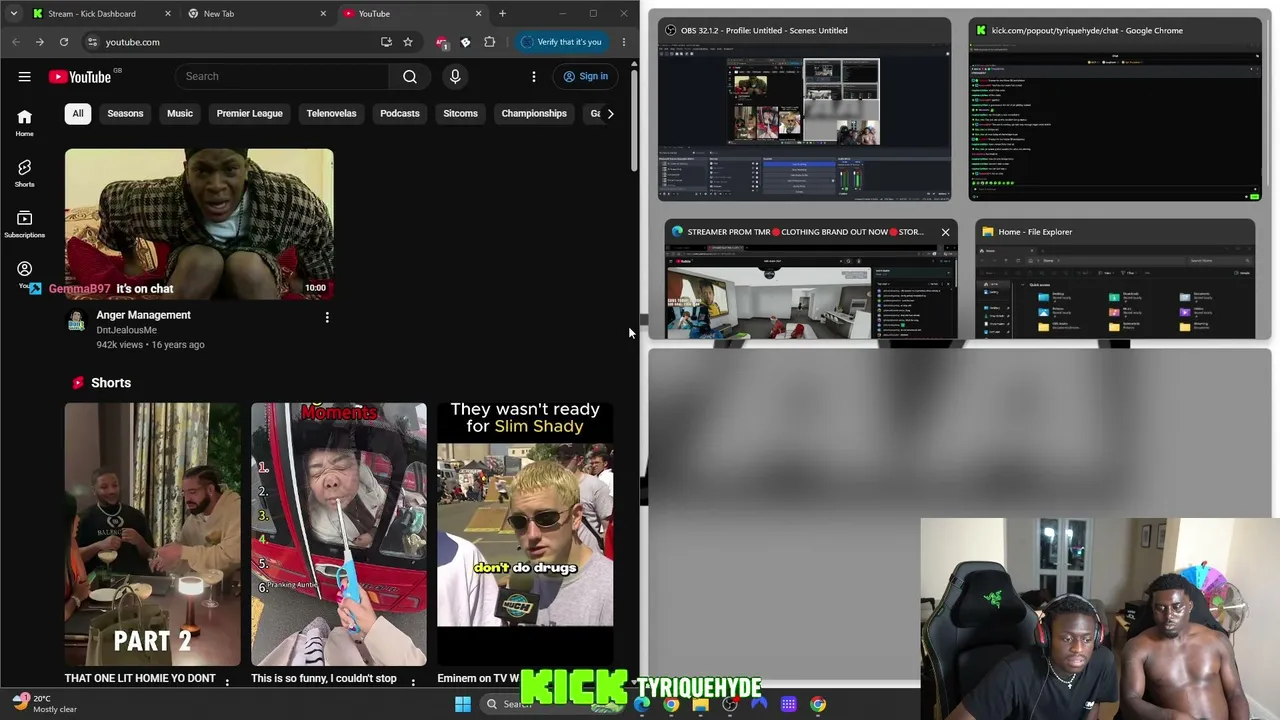Open Subscriptions from the YouTube sidebar
Image resolution: width=1280 pixels, height=720 pixels.
pos(25,224)
